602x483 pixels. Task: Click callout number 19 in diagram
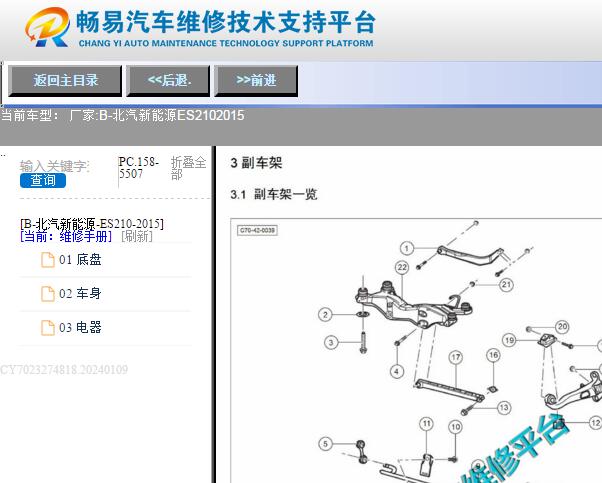[509, 340]
